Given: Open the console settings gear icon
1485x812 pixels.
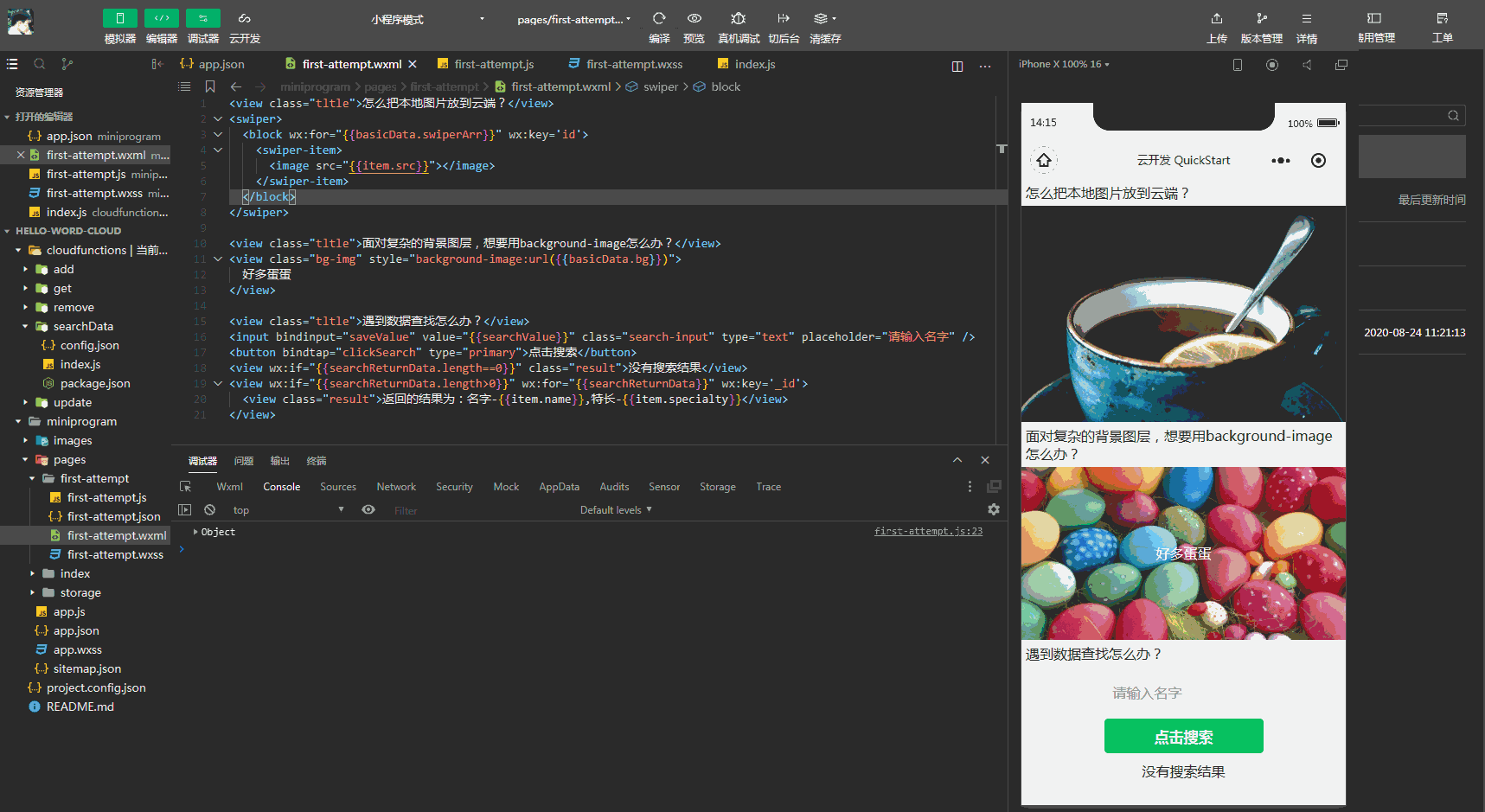Looking at the screenshot, I should click(994, 510).
